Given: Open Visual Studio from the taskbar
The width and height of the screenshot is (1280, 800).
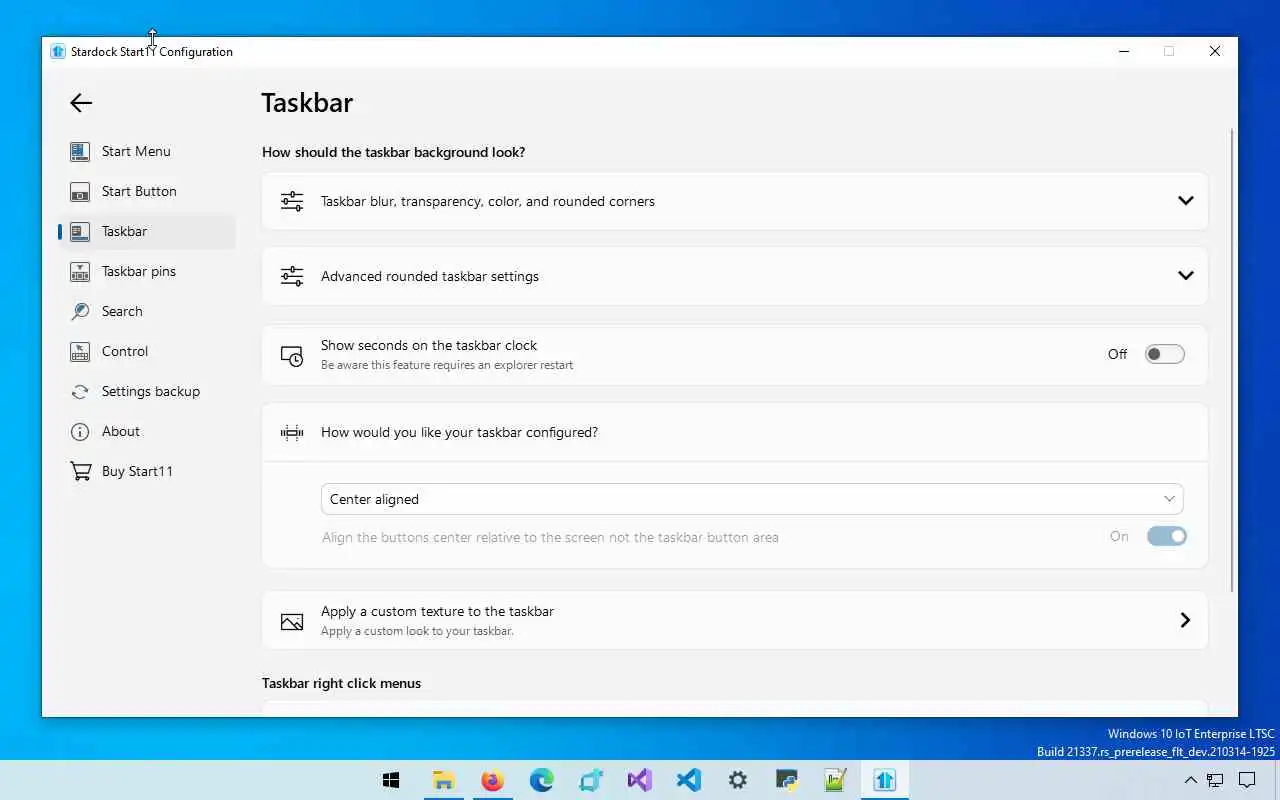Looking at the screenshot, I should click(639, 780).
